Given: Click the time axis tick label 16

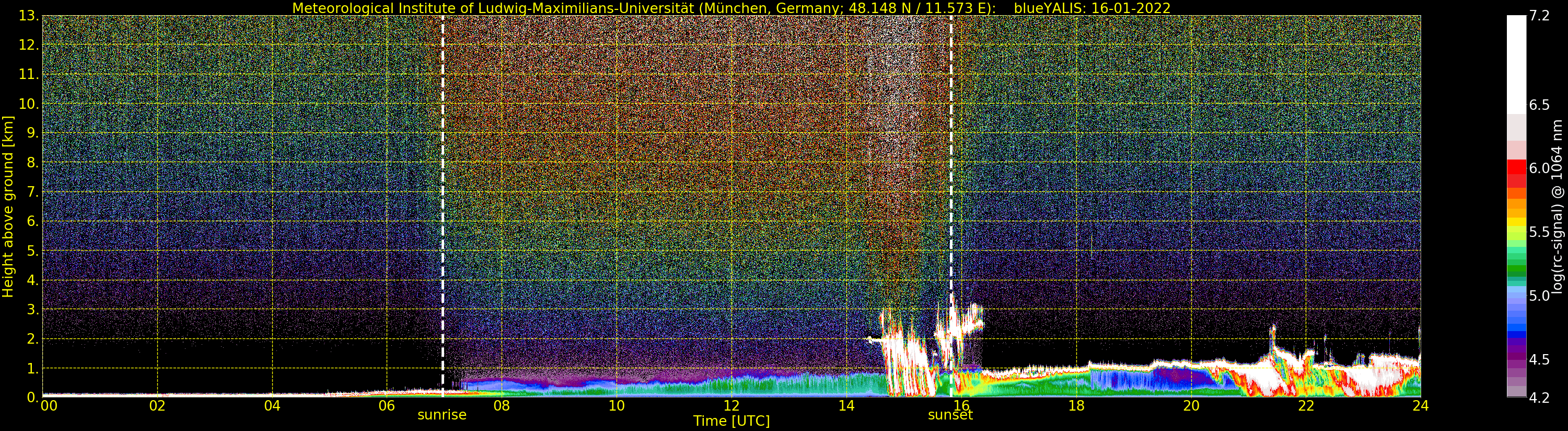Looking at the screenshot, I should point(962,405).
